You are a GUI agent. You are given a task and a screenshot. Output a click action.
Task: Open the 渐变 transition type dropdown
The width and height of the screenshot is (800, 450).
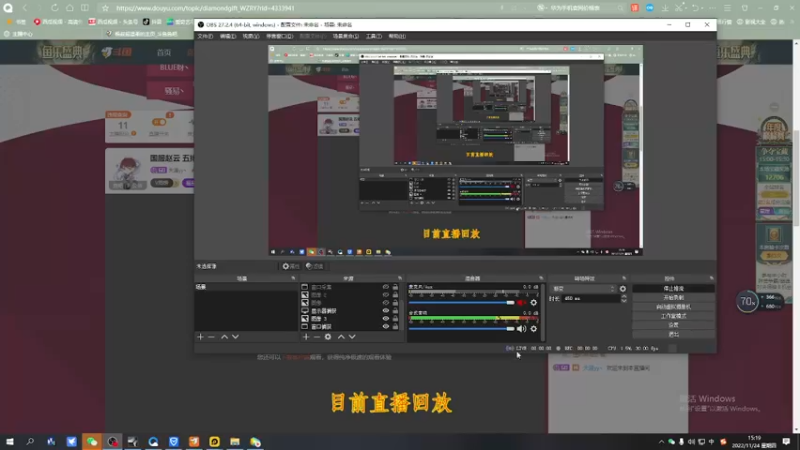[x=584, y=289]
